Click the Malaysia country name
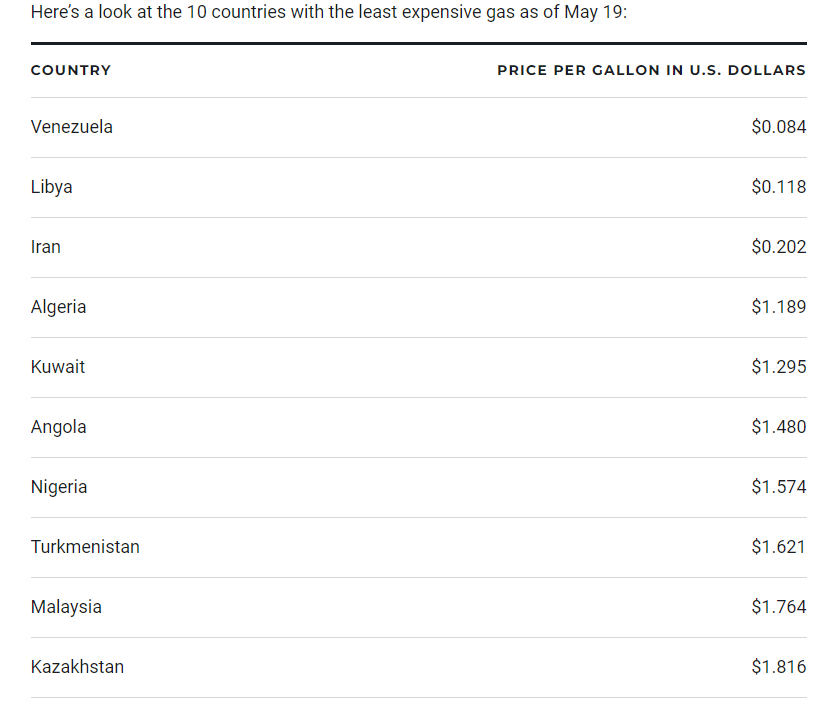824x708 pixels. (66, 607)
